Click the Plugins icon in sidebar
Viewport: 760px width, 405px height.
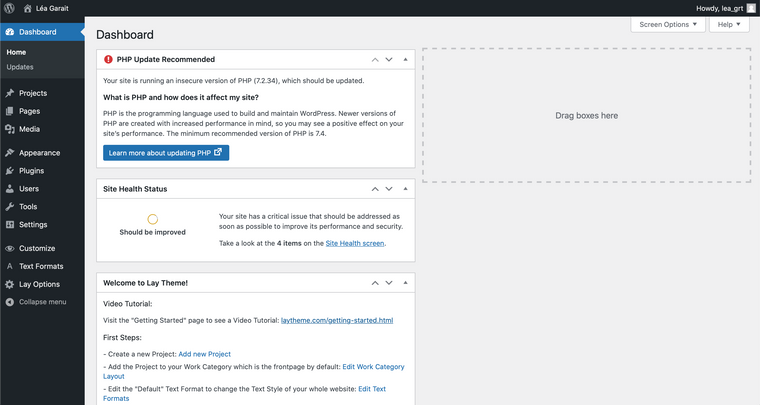point(9,171)
